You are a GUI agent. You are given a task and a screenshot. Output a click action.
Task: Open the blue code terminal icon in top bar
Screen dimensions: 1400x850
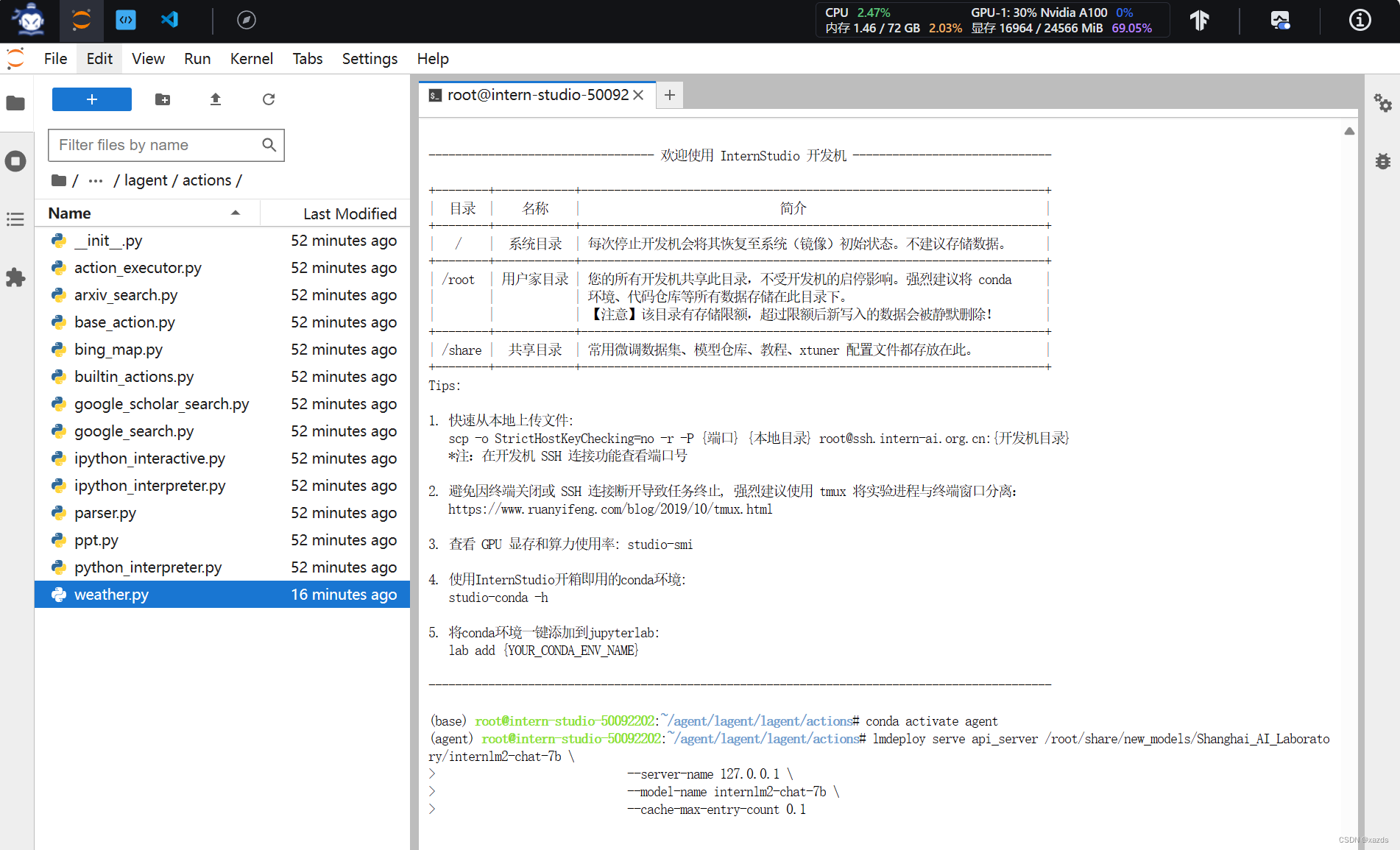tap(126, 20)
